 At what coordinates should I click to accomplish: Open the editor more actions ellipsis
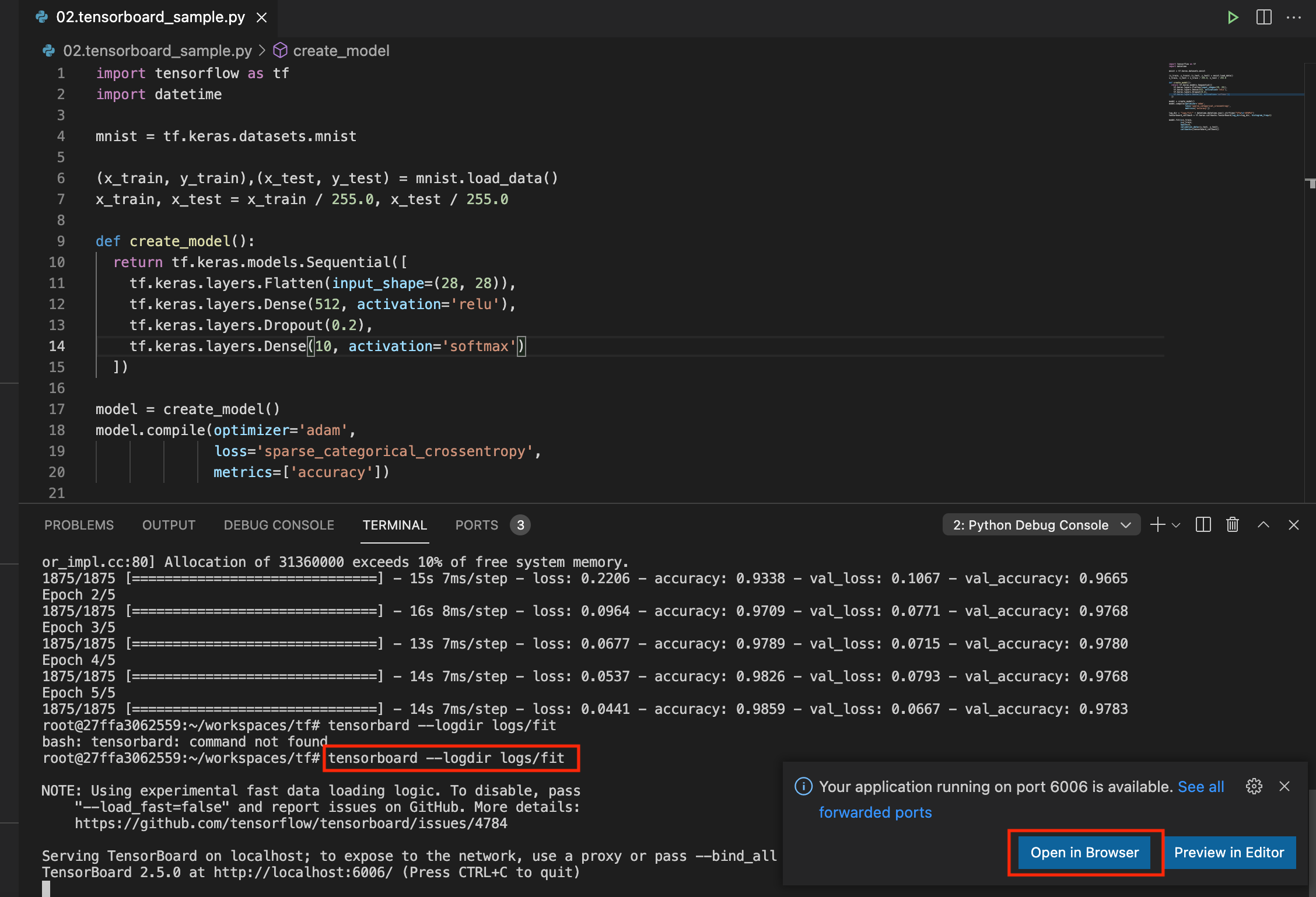pyautogui.click(x=1294, y=17)
